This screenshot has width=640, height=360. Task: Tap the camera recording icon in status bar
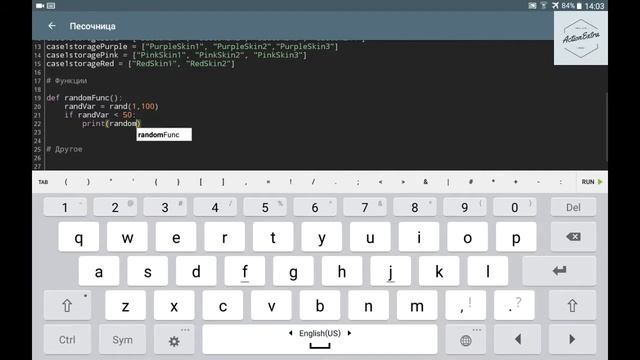point(40,5)
